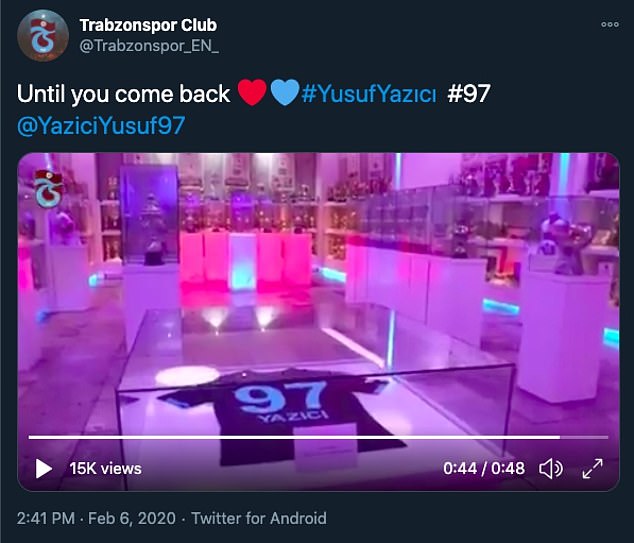Click the red heart emoji
The image size is (634, 543).
(x=251, y=93)
